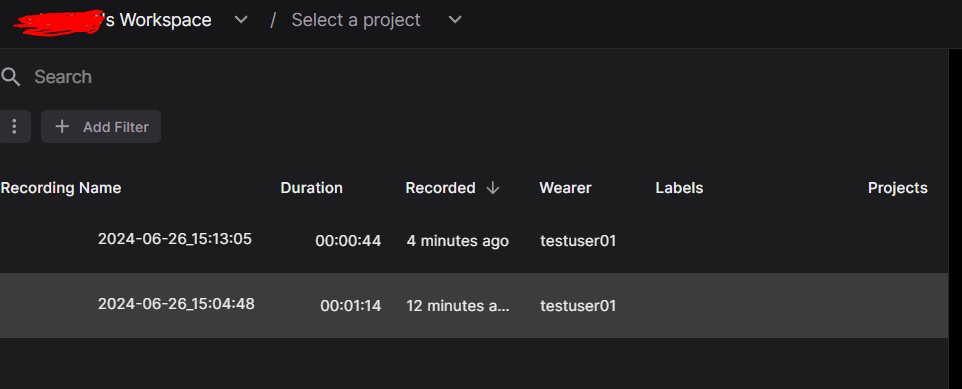Open the three-dot options menu
The image size is (962, 389).
[x=14, y=126]
